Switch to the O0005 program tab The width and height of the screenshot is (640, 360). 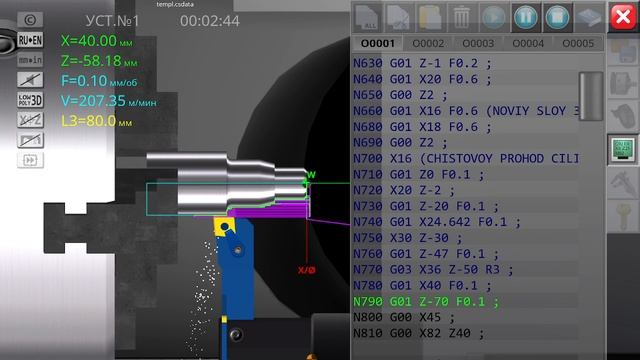coord(578,43)
